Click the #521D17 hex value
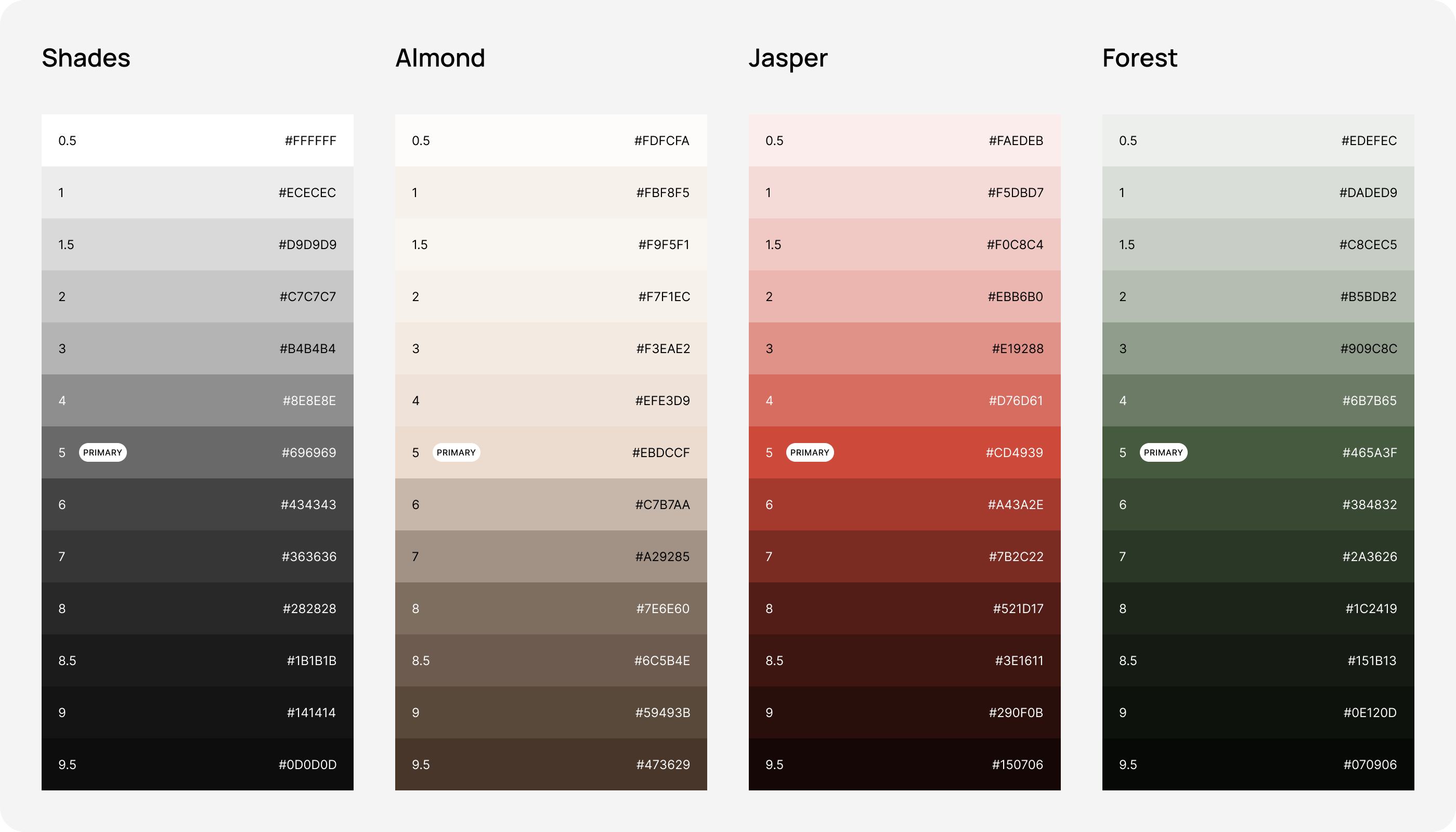 tap(1018, 608)
